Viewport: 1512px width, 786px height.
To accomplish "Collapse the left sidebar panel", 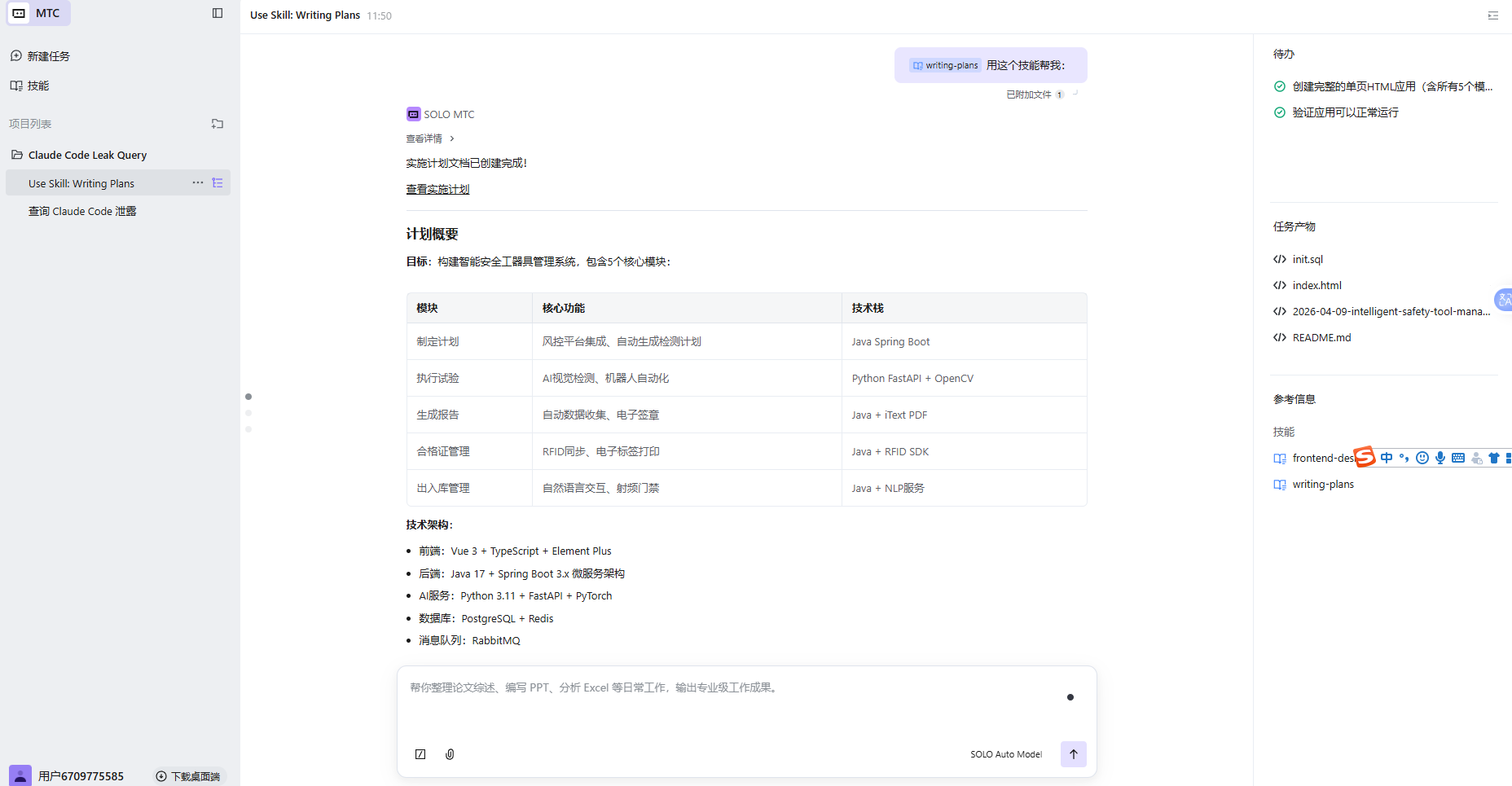I will click(x=218, y=13).
